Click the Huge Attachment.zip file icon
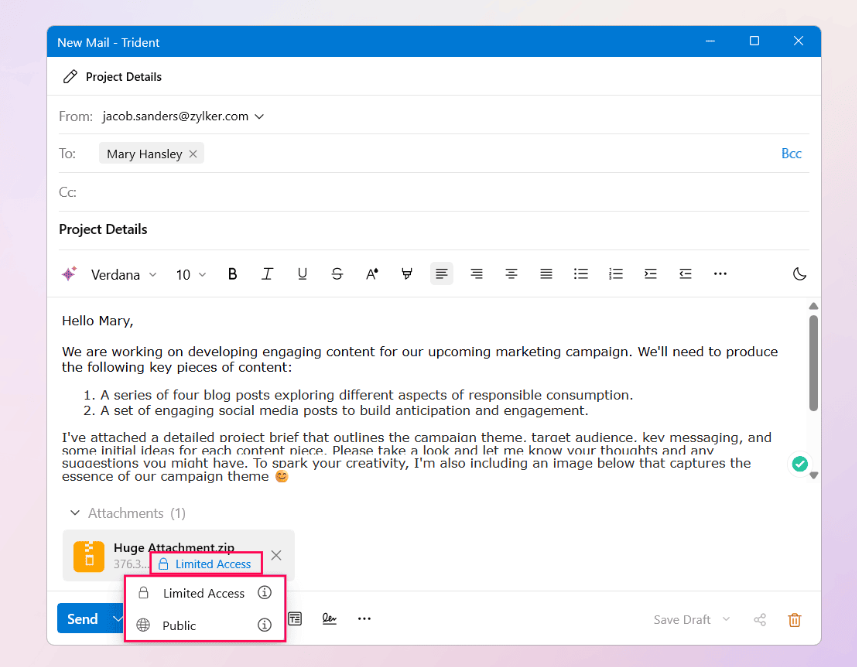 pyautogui.click(x=89, y=556)
